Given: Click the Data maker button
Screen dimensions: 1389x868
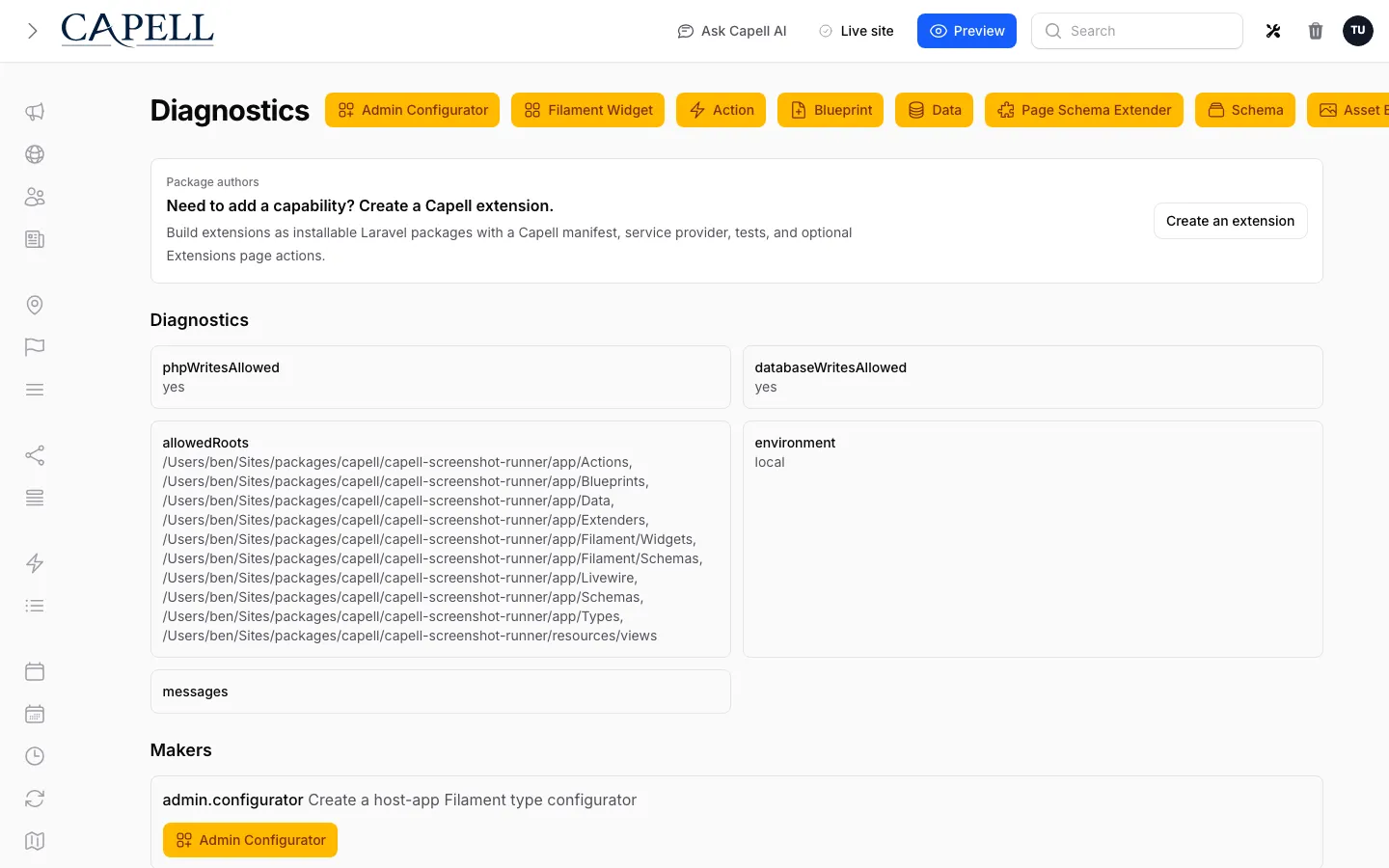Looking at the screenshot, I should click(x=934, y=110).
